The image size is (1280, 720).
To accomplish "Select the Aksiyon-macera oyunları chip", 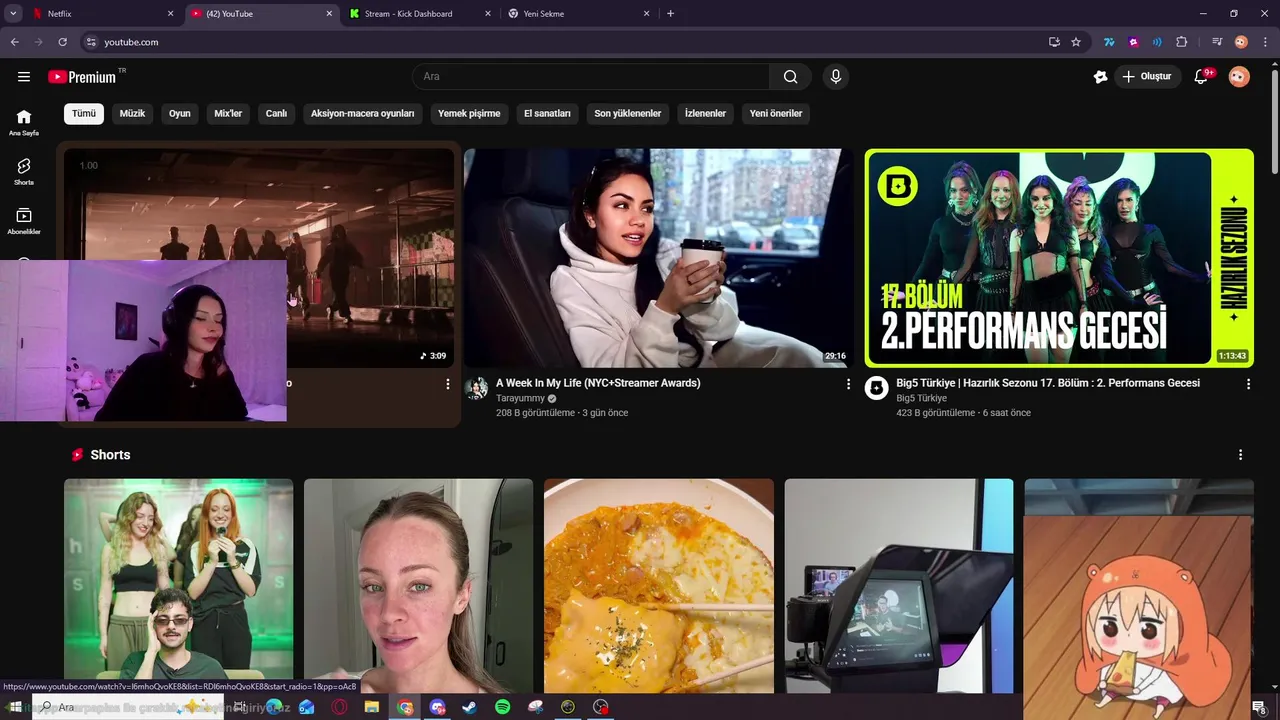I will 362,114.
